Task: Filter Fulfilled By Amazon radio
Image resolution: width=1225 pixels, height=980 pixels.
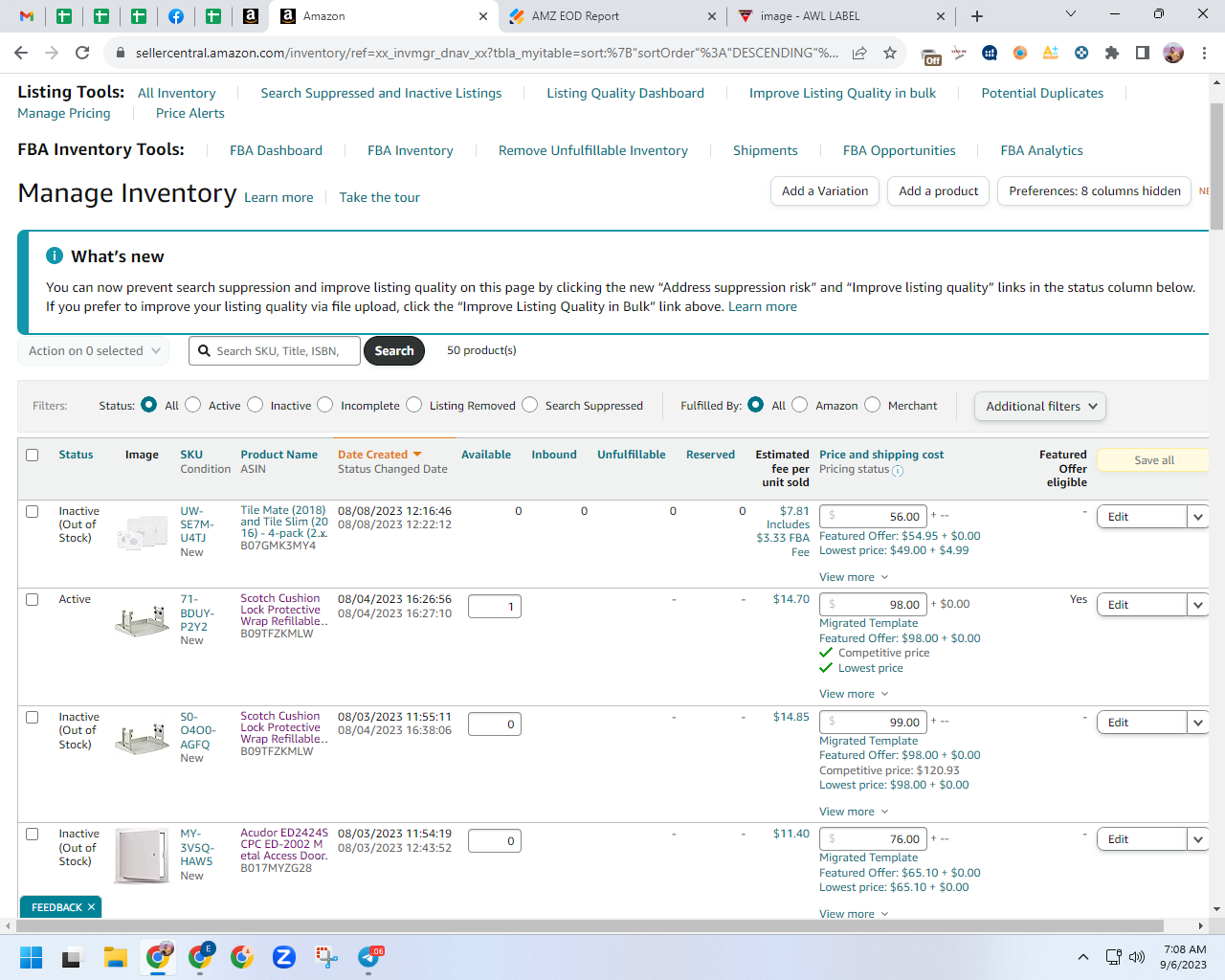Action: point(800,405)
